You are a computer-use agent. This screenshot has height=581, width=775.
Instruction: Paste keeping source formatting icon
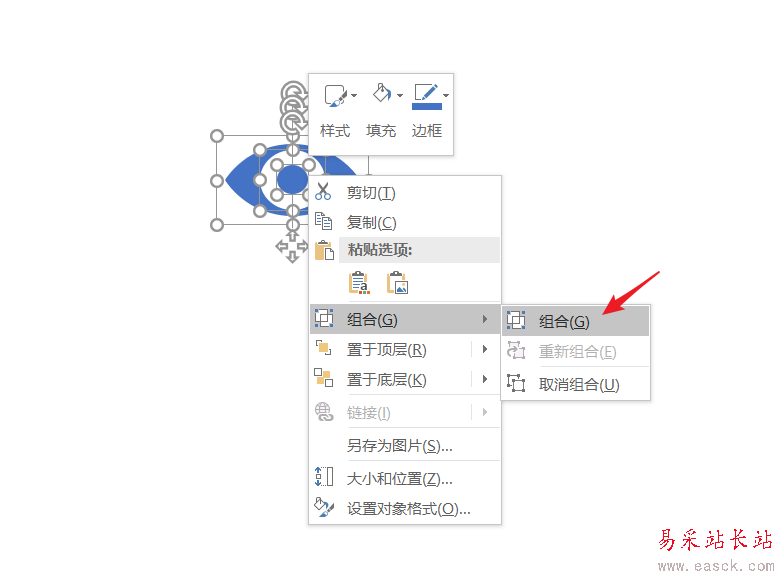coord(359,283)
